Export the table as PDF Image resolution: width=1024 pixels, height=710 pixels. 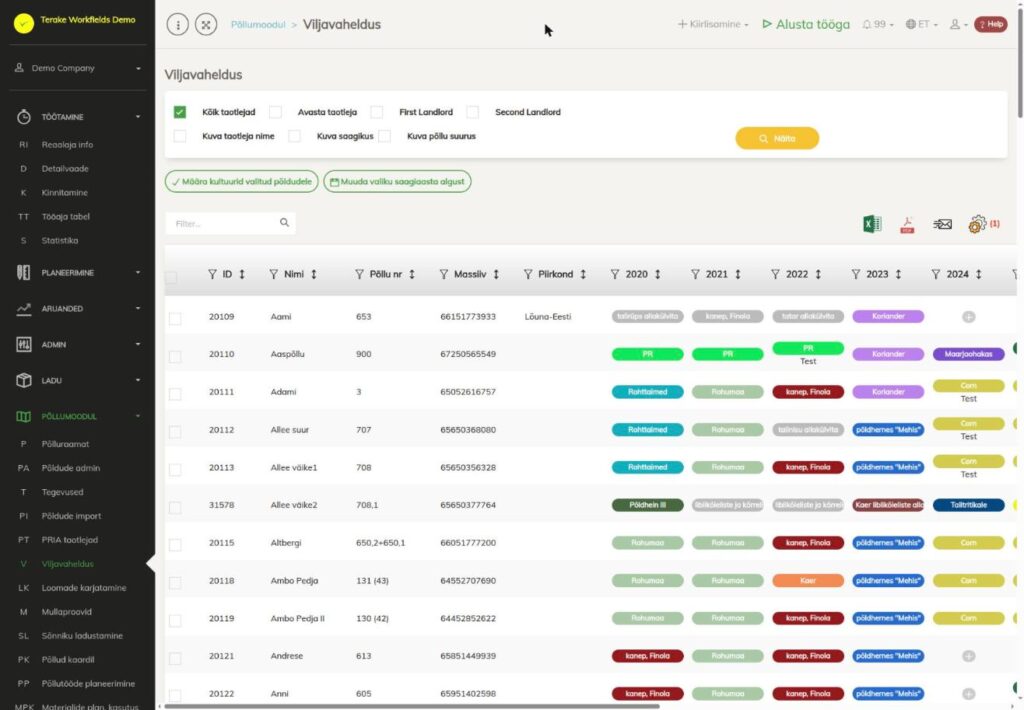pos(907,225)
